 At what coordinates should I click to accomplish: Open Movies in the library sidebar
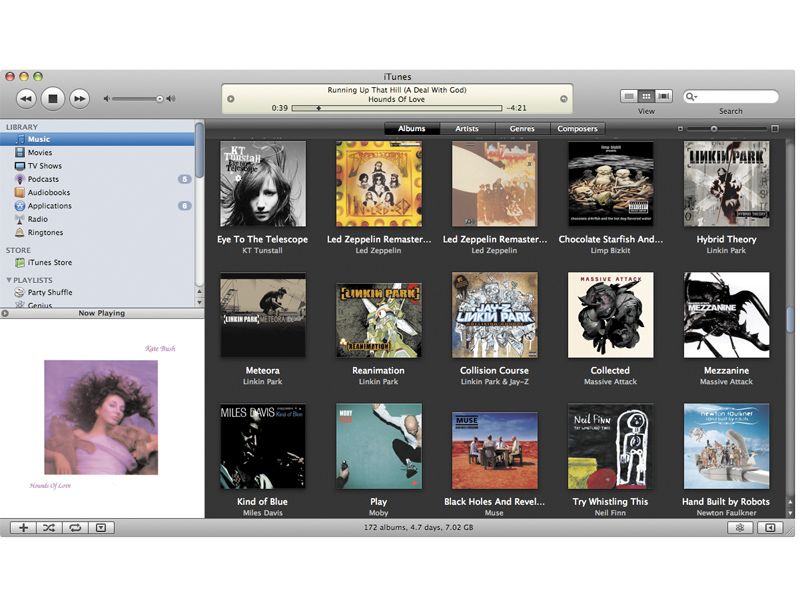coord(97,152)
